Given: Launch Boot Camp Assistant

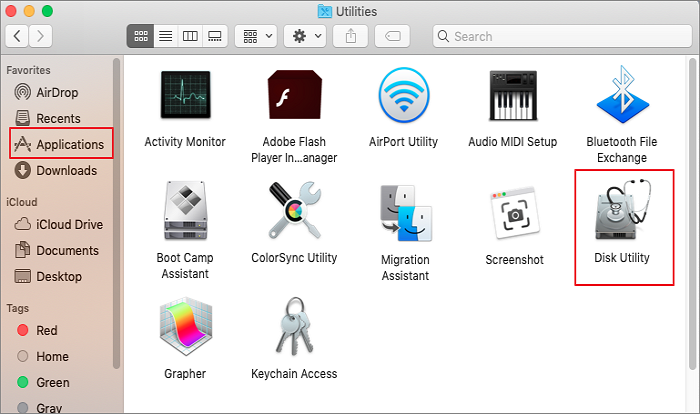Looking at the screenshot, I should click(x=185, y=214).
